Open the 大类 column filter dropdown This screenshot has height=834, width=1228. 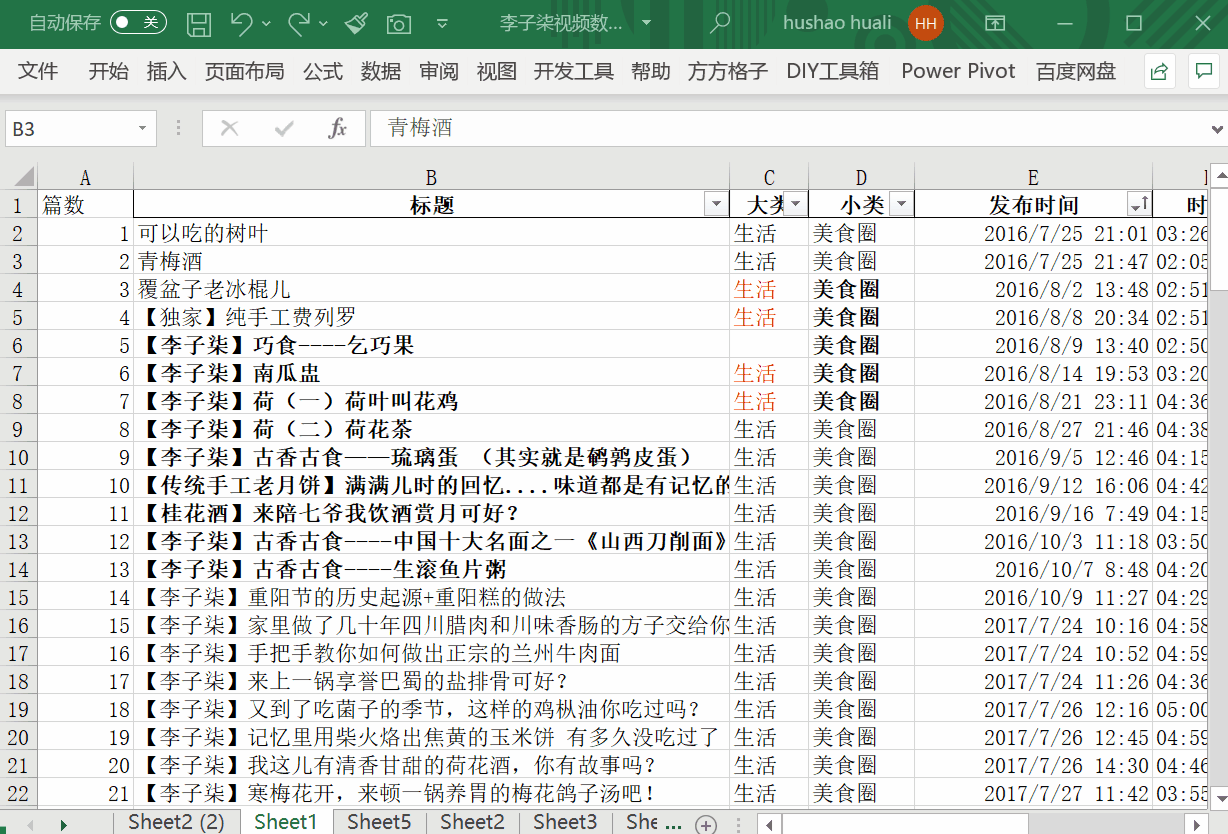pos(795,204)
